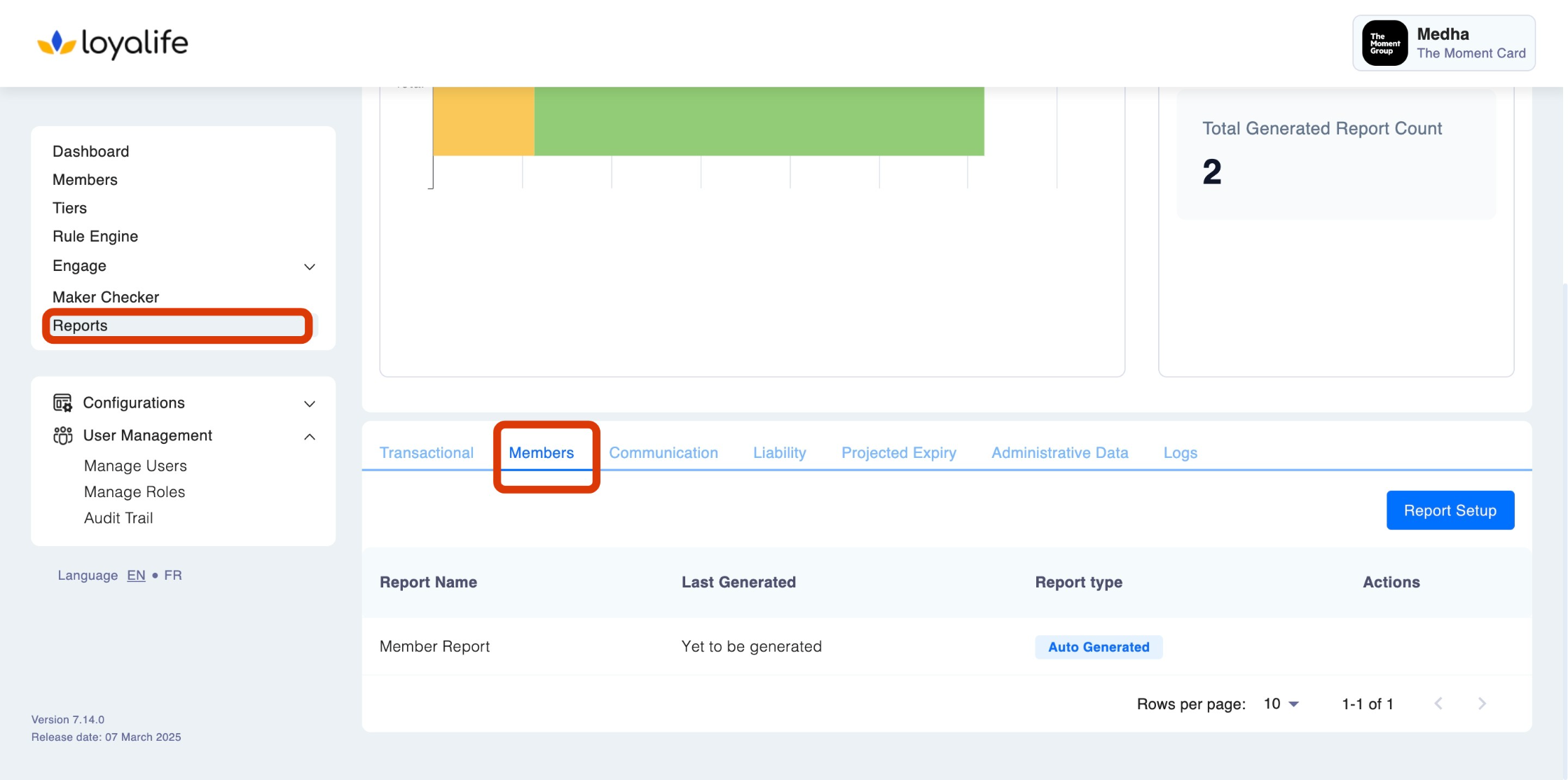Click the Configurations gear-panel icon
The image size is (1568, 780).
coord(62,403)
